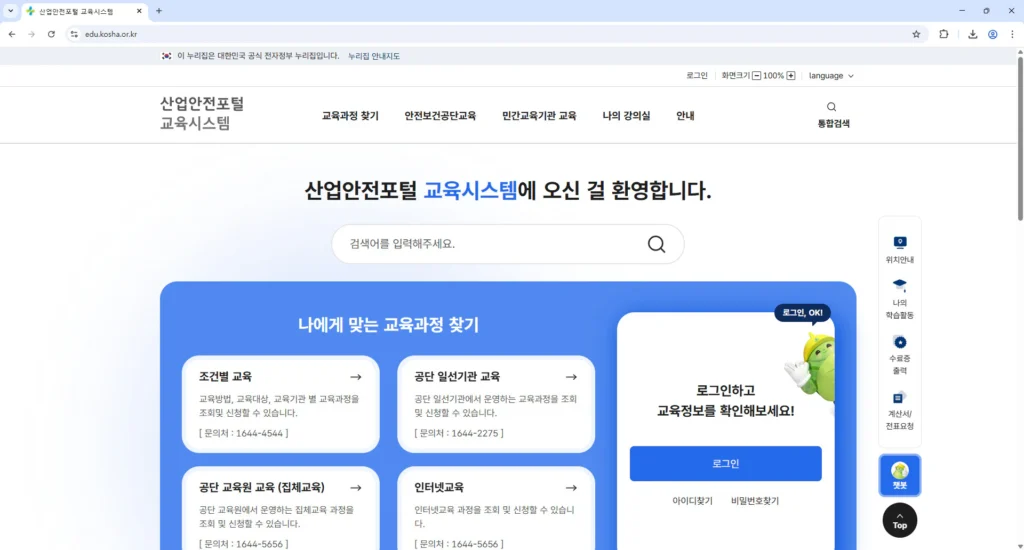Viewport: 1024px width, 550px height.
Task: Click arrow on 공단 교육원 교육 (집체교육) card
Action: (x=355, y=488)
